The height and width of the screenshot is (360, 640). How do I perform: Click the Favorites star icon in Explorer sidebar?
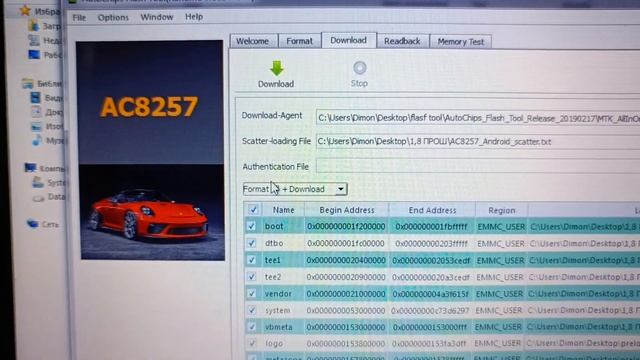coord(25,11)
